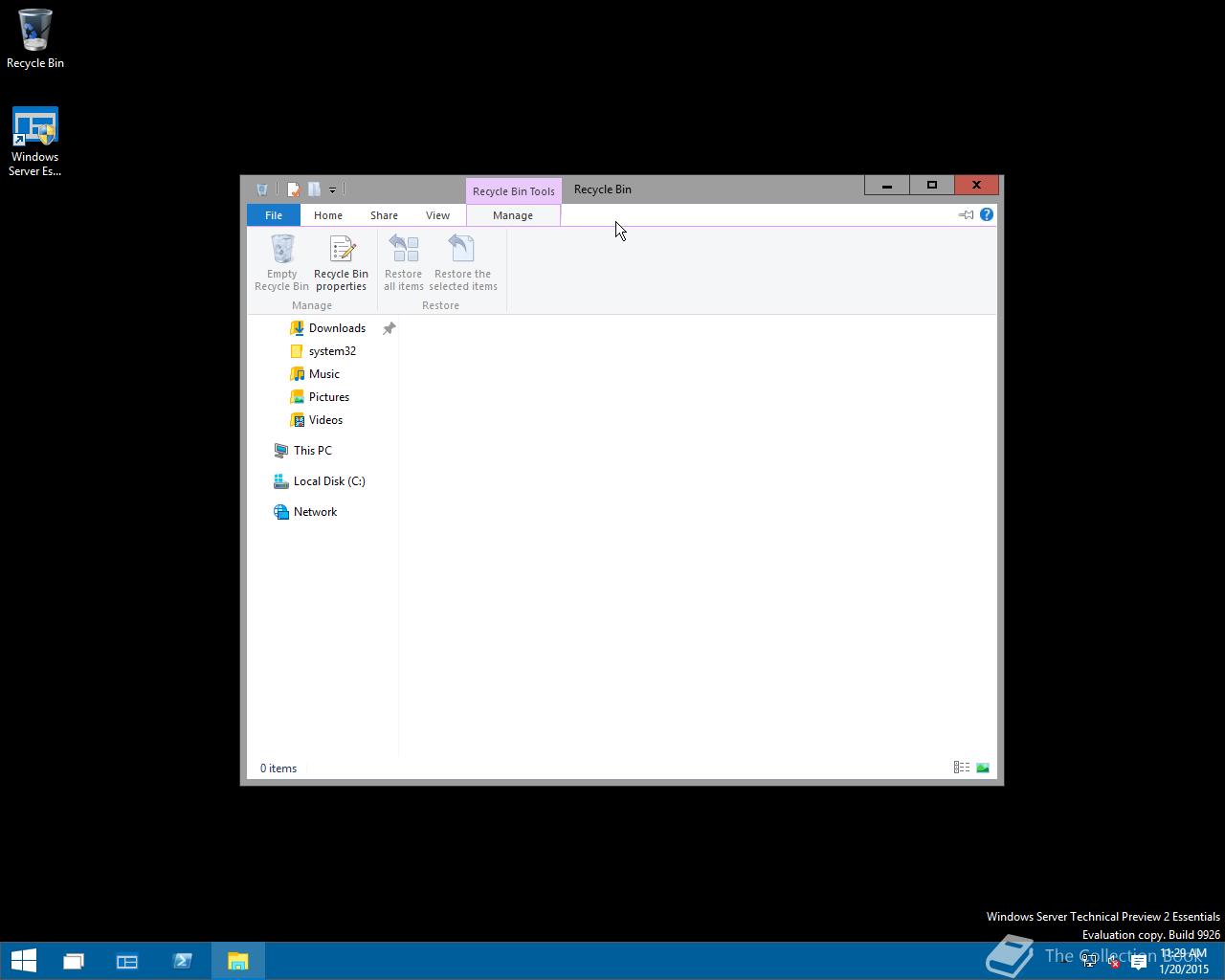Screen dimensions: 1225x980
Task: Click the New folder quick access toolbar icon
Action: click(313, 189)
